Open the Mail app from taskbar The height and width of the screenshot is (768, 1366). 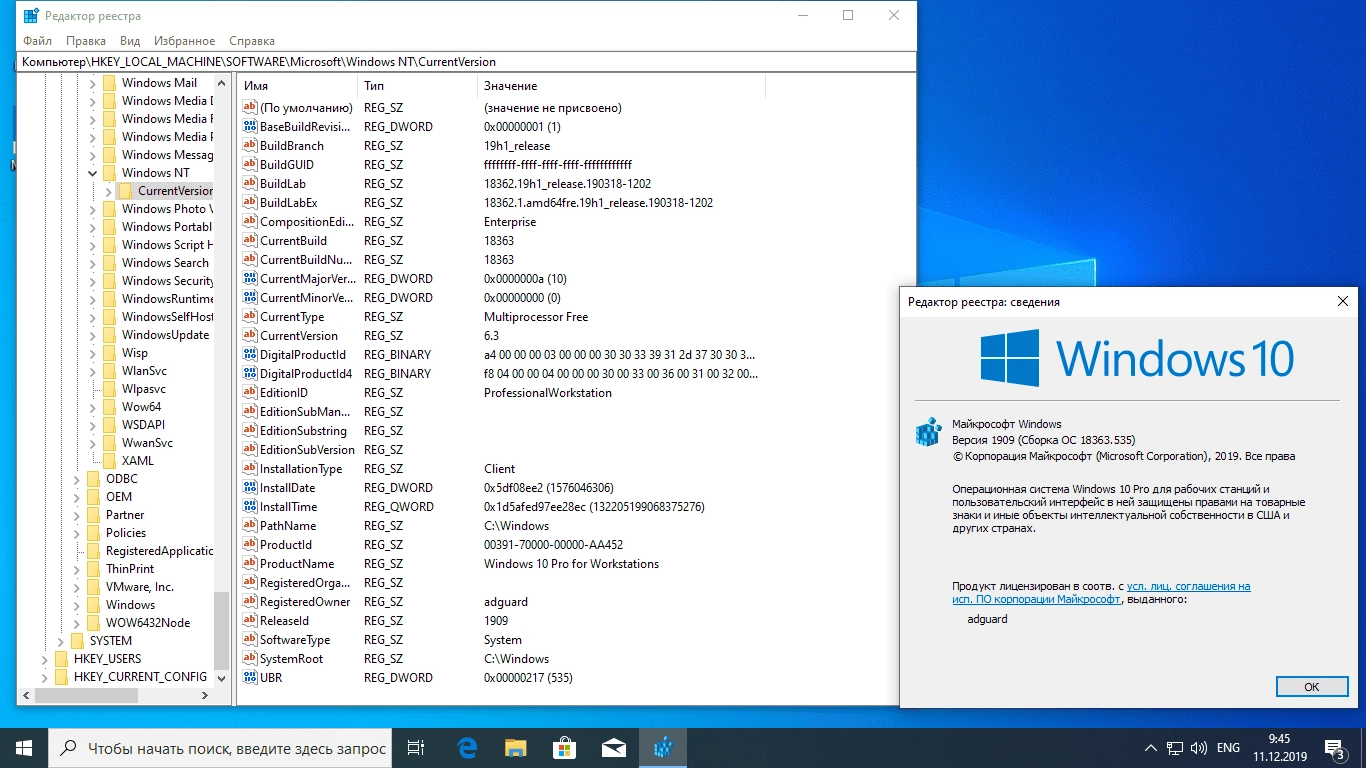(613, 748)
